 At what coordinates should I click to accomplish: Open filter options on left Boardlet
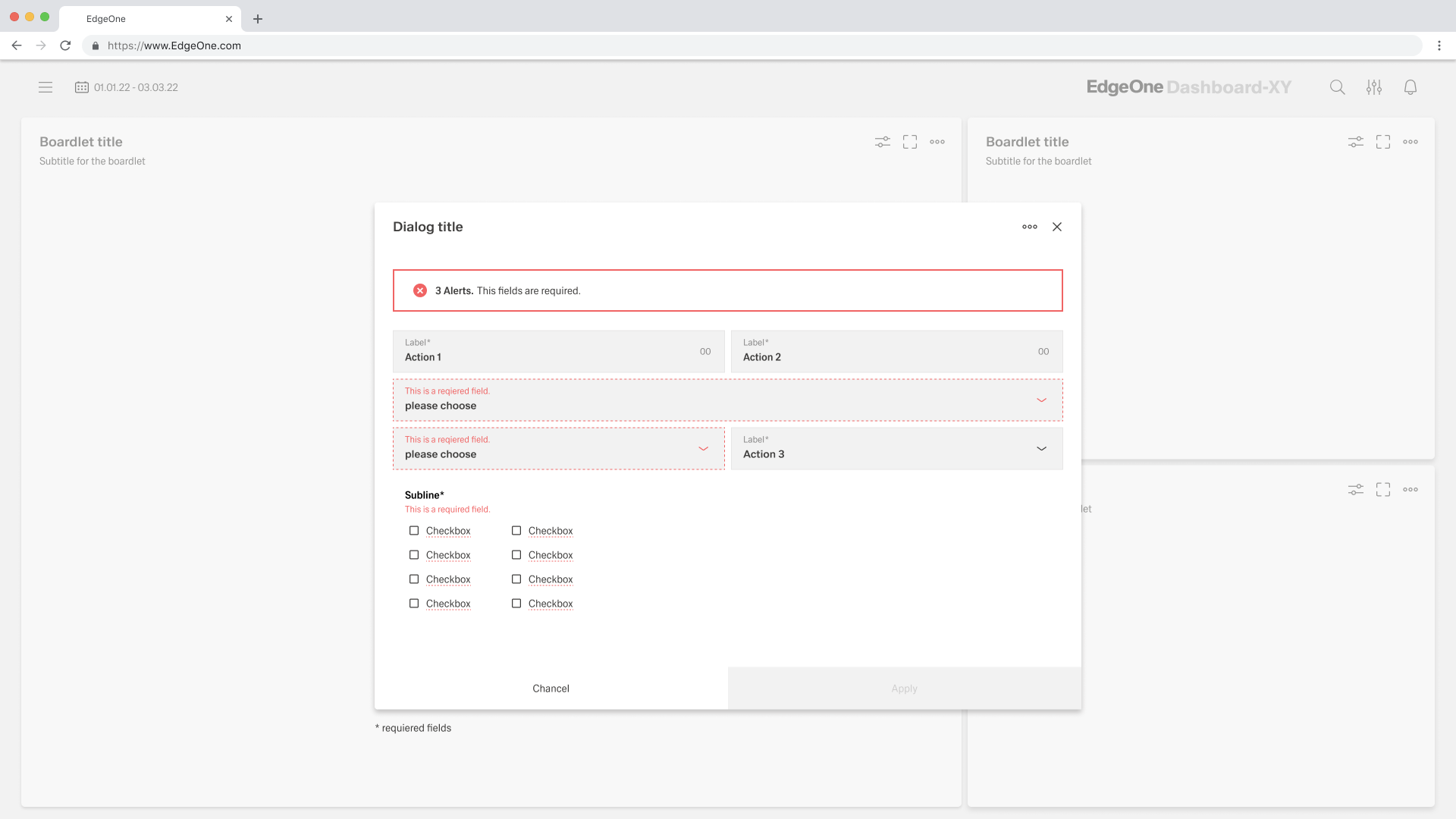(882, 142)
